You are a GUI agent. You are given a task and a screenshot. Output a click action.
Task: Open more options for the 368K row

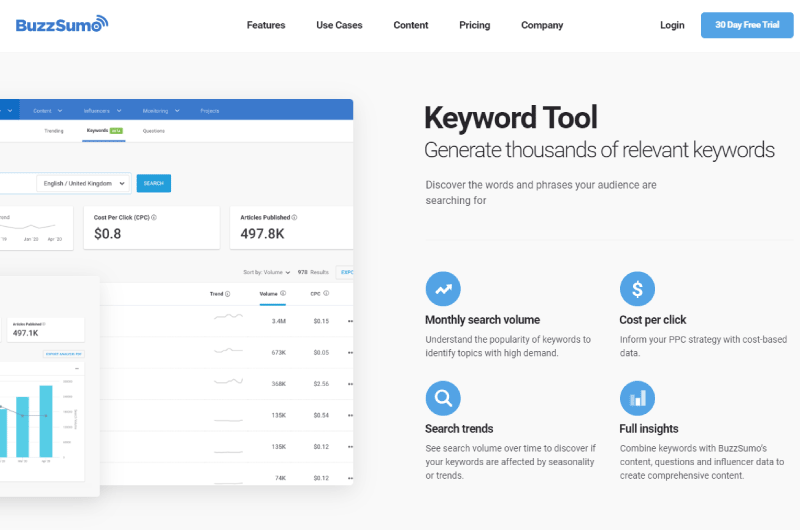(350, 384)
